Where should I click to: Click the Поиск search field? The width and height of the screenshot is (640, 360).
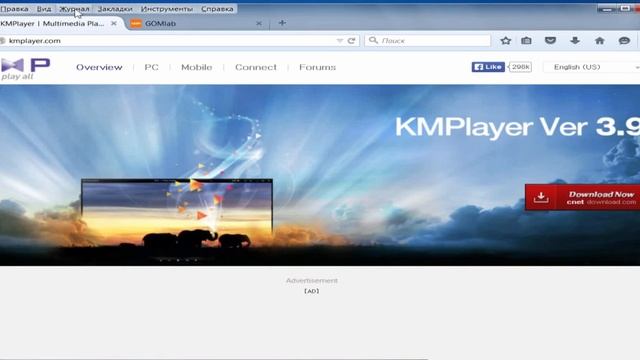428,40
